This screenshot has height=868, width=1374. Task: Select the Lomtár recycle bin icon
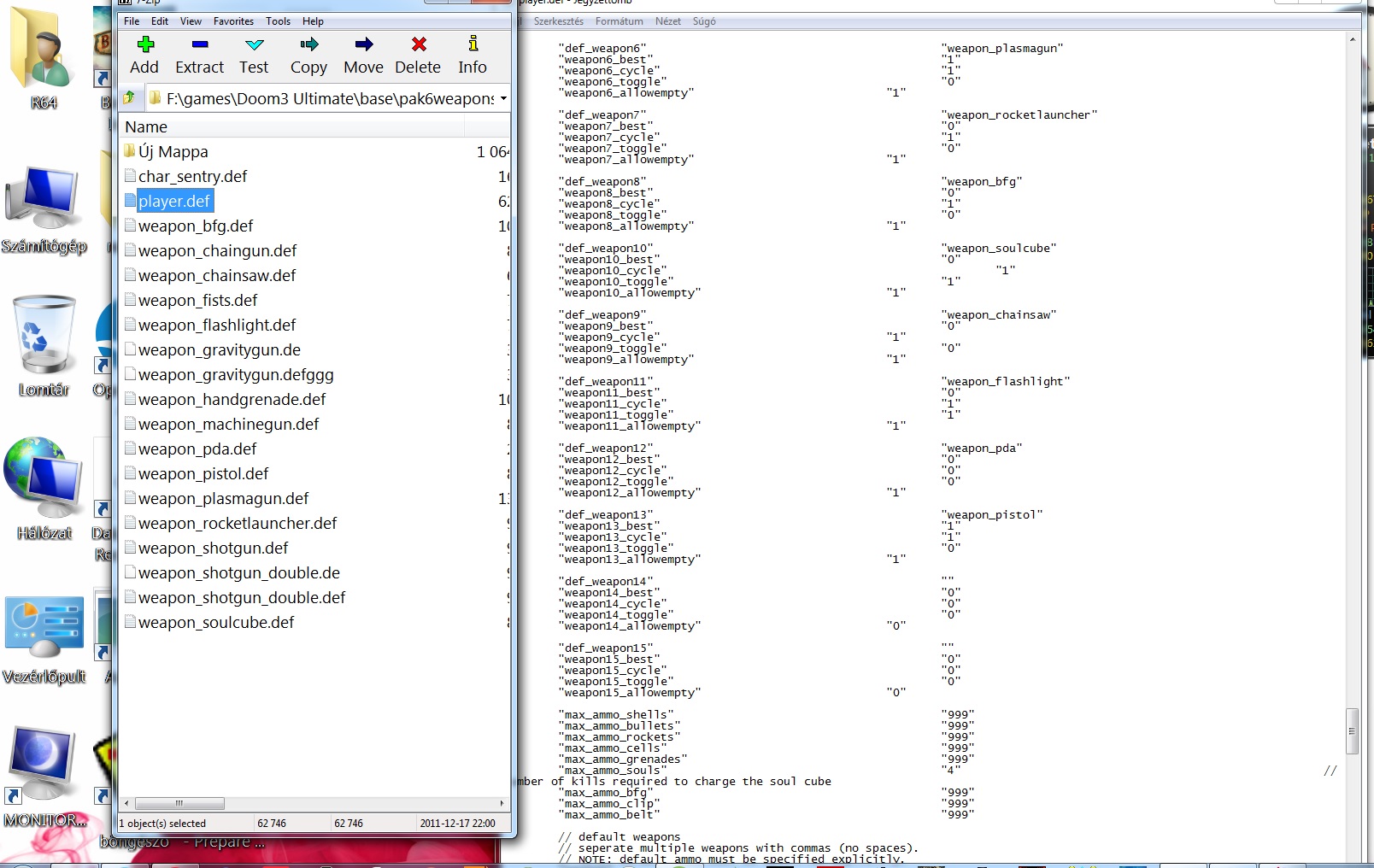pyautogui.click(x=44, y=346)
